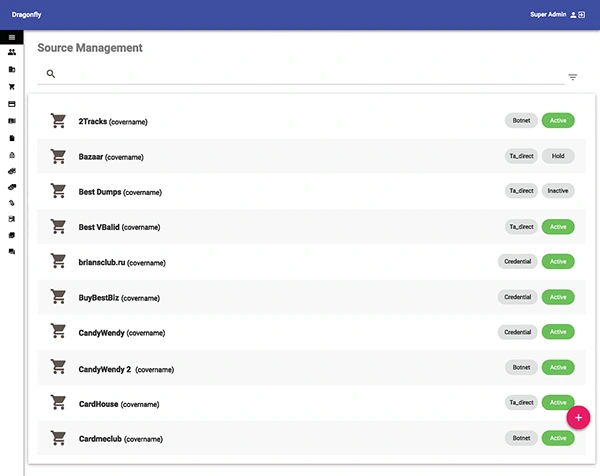The height and width of the screenshot is (476, 600).
Task: Click the Ta_direct tag on Best Dumps row
Action: (521, 191)
